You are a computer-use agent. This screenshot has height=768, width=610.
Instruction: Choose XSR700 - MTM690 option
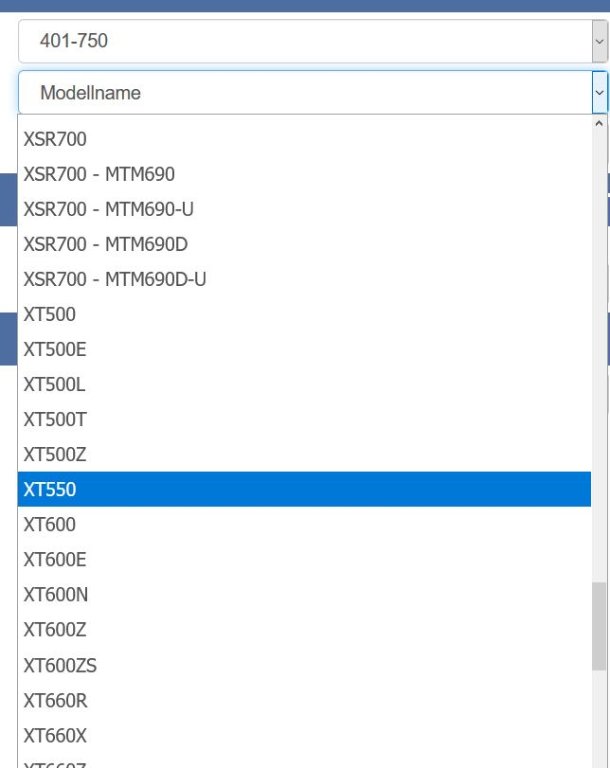304,174
